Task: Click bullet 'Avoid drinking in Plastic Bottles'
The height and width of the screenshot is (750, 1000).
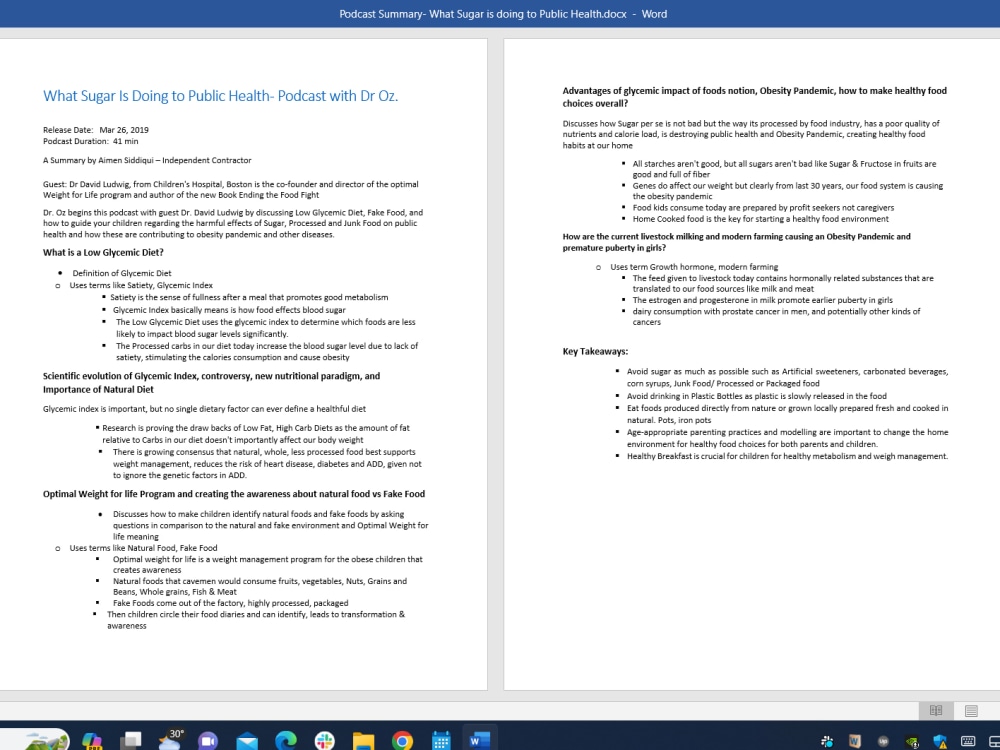Action: pos(757,396)
